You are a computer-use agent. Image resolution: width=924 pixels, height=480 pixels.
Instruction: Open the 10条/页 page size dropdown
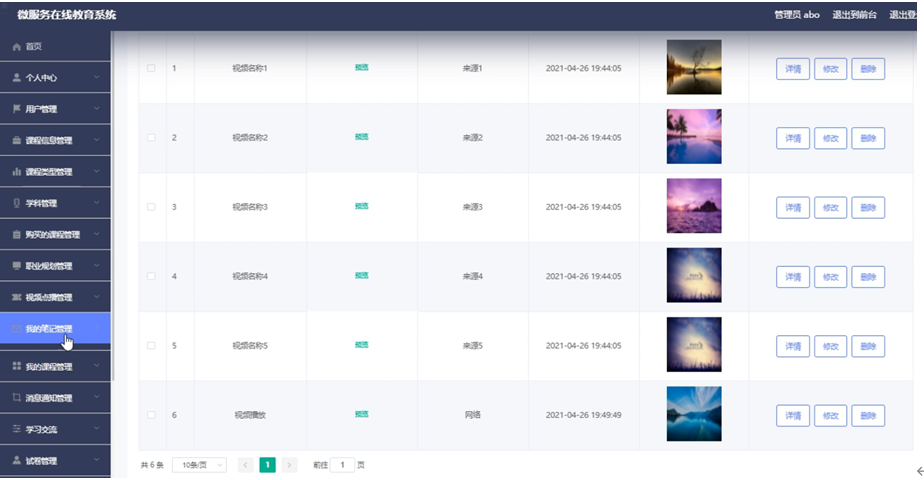[x=199, y=465]
